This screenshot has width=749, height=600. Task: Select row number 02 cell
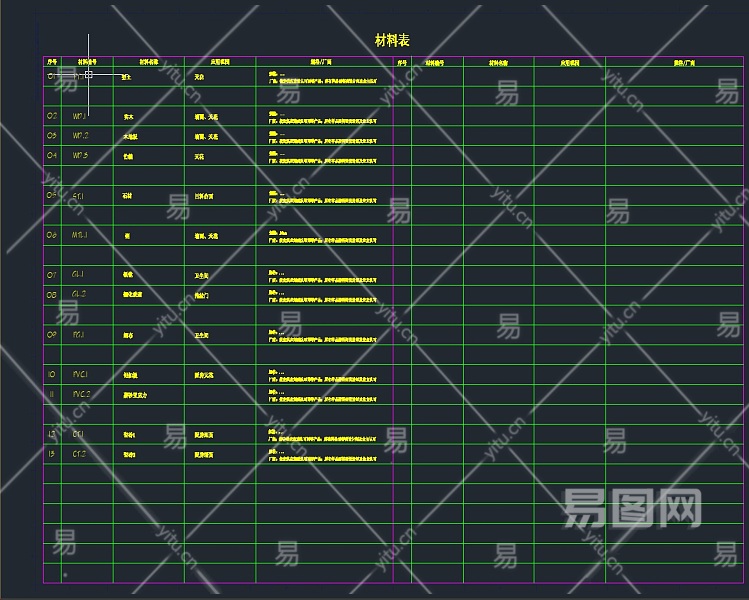tap(52, 116)
